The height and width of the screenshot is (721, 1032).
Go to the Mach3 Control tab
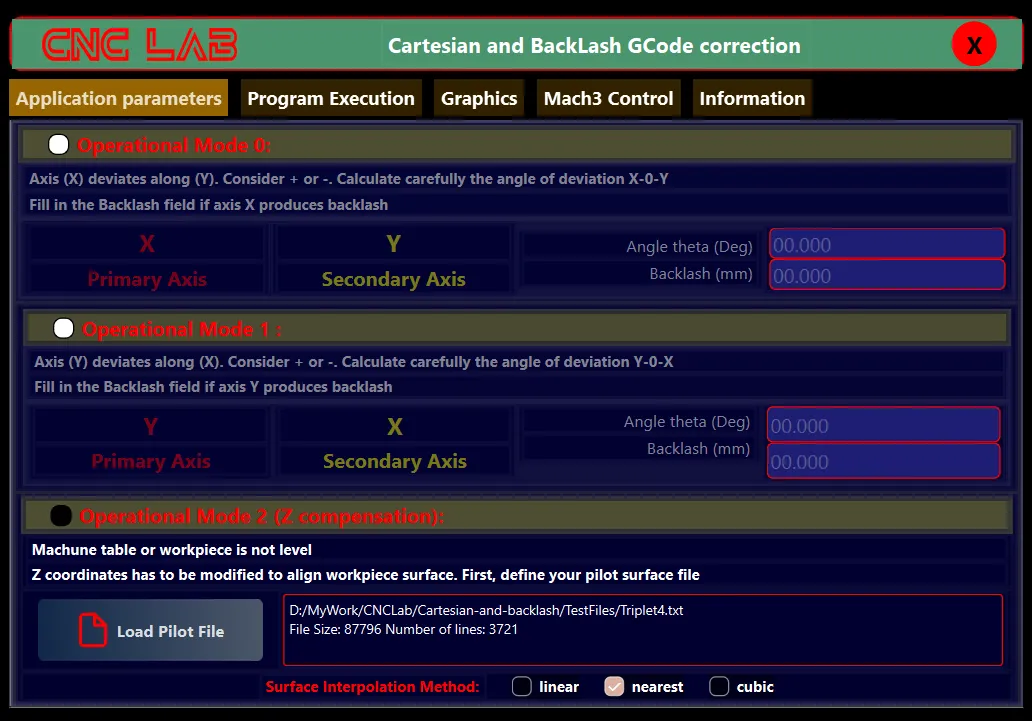(608, 98)
